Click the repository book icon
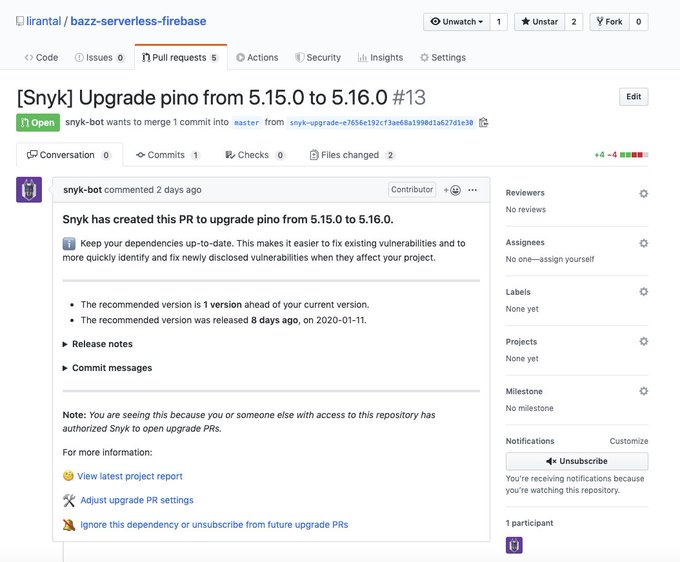The height and width of the screenshot is (562, 680). (x=20, y=21)
